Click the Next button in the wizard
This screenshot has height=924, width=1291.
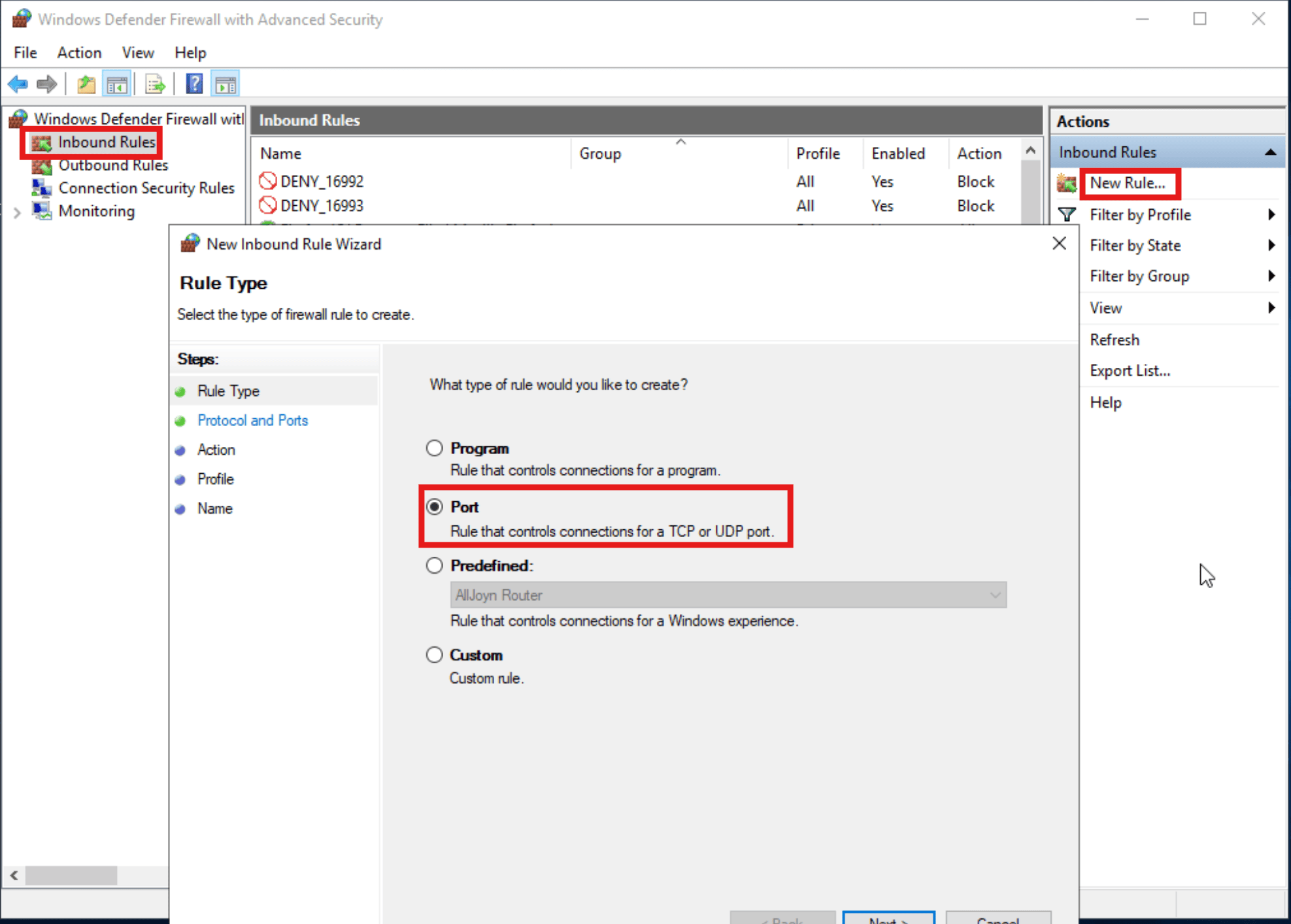[888, 918]
